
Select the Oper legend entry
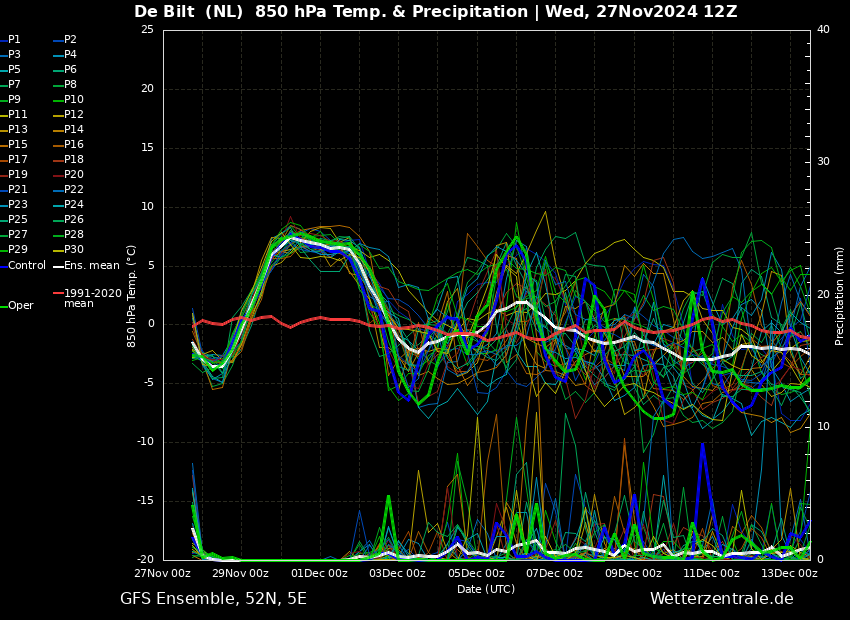point(17,306)
